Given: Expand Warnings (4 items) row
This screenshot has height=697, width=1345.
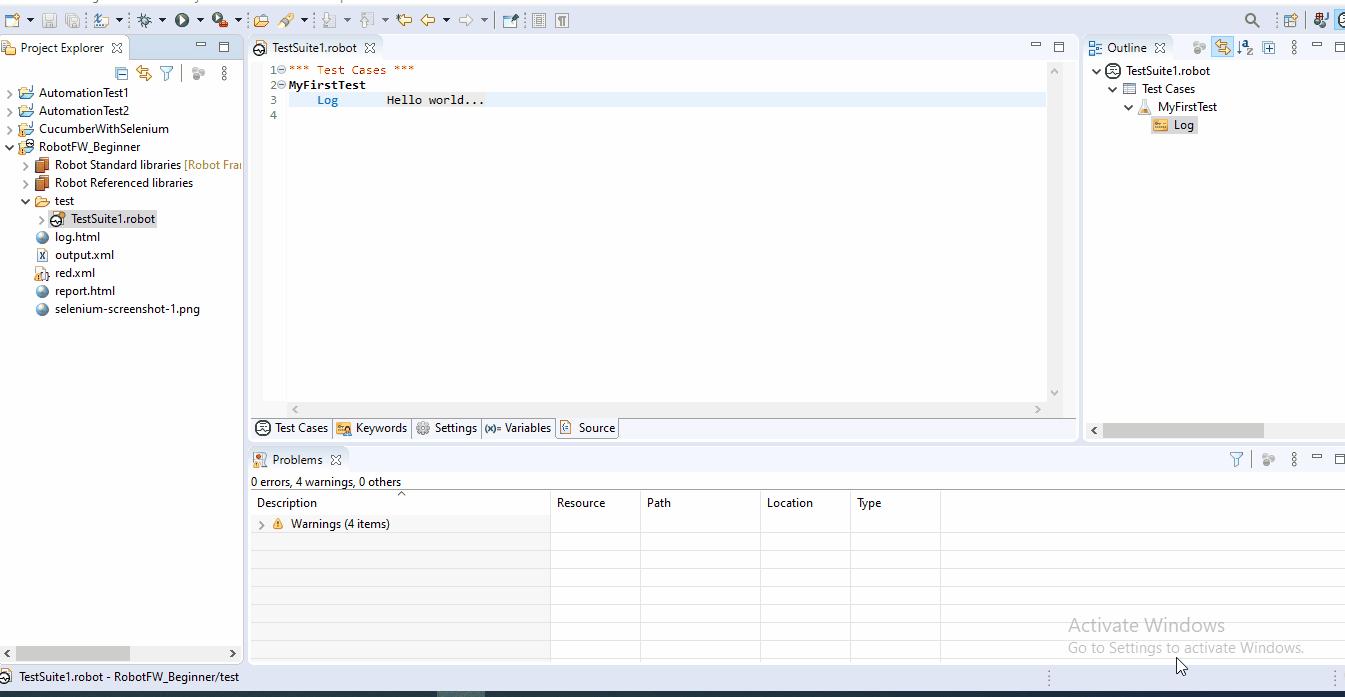Looking at the screenshot, I should tap(262, 524).
